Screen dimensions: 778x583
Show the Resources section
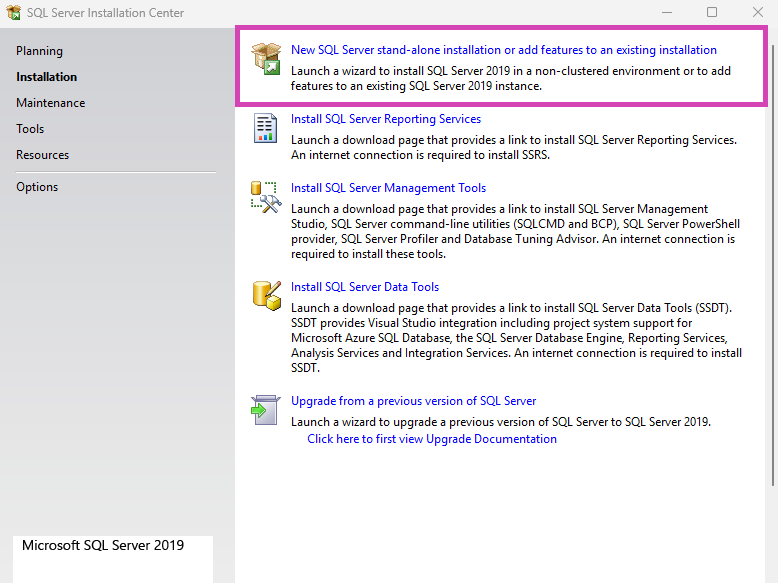pos(42,155)
